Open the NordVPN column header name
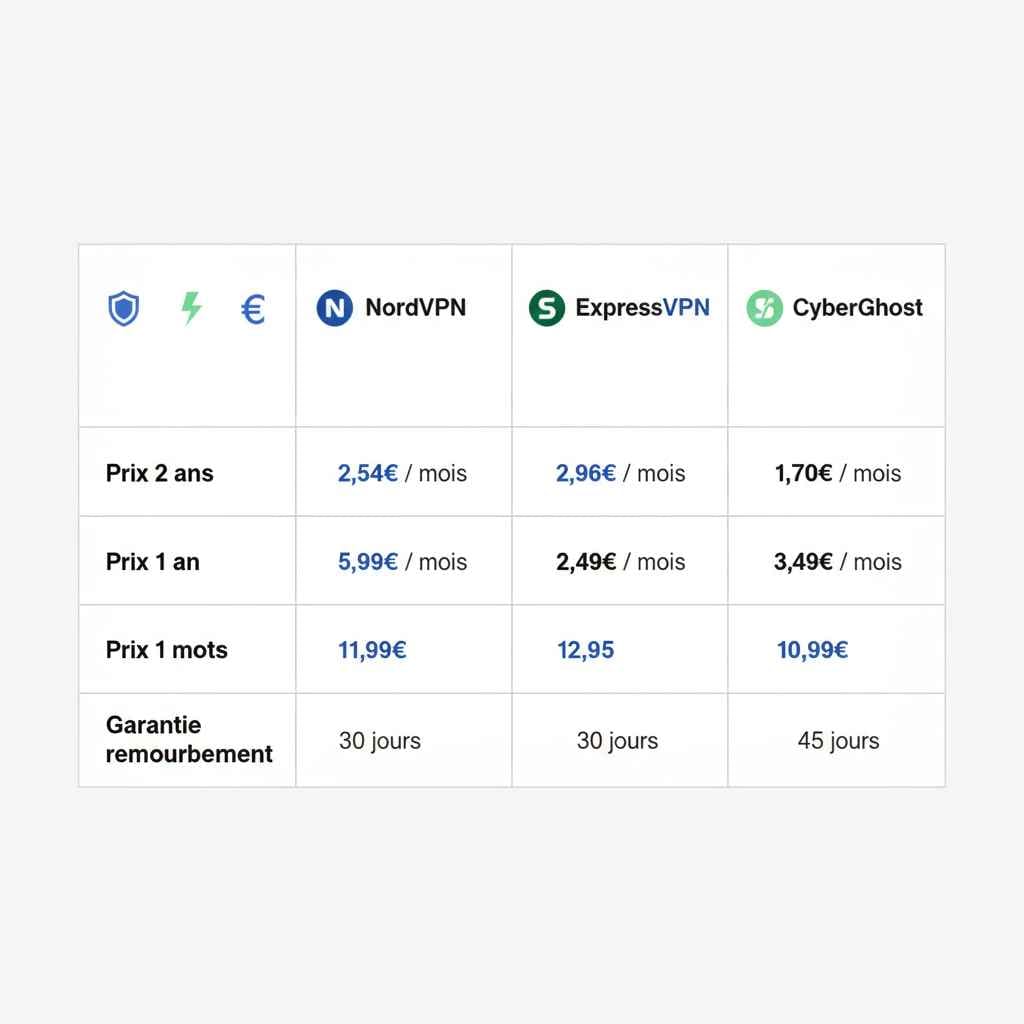The width and height of the screenshot is (1024, 1024). coord(415,308)
